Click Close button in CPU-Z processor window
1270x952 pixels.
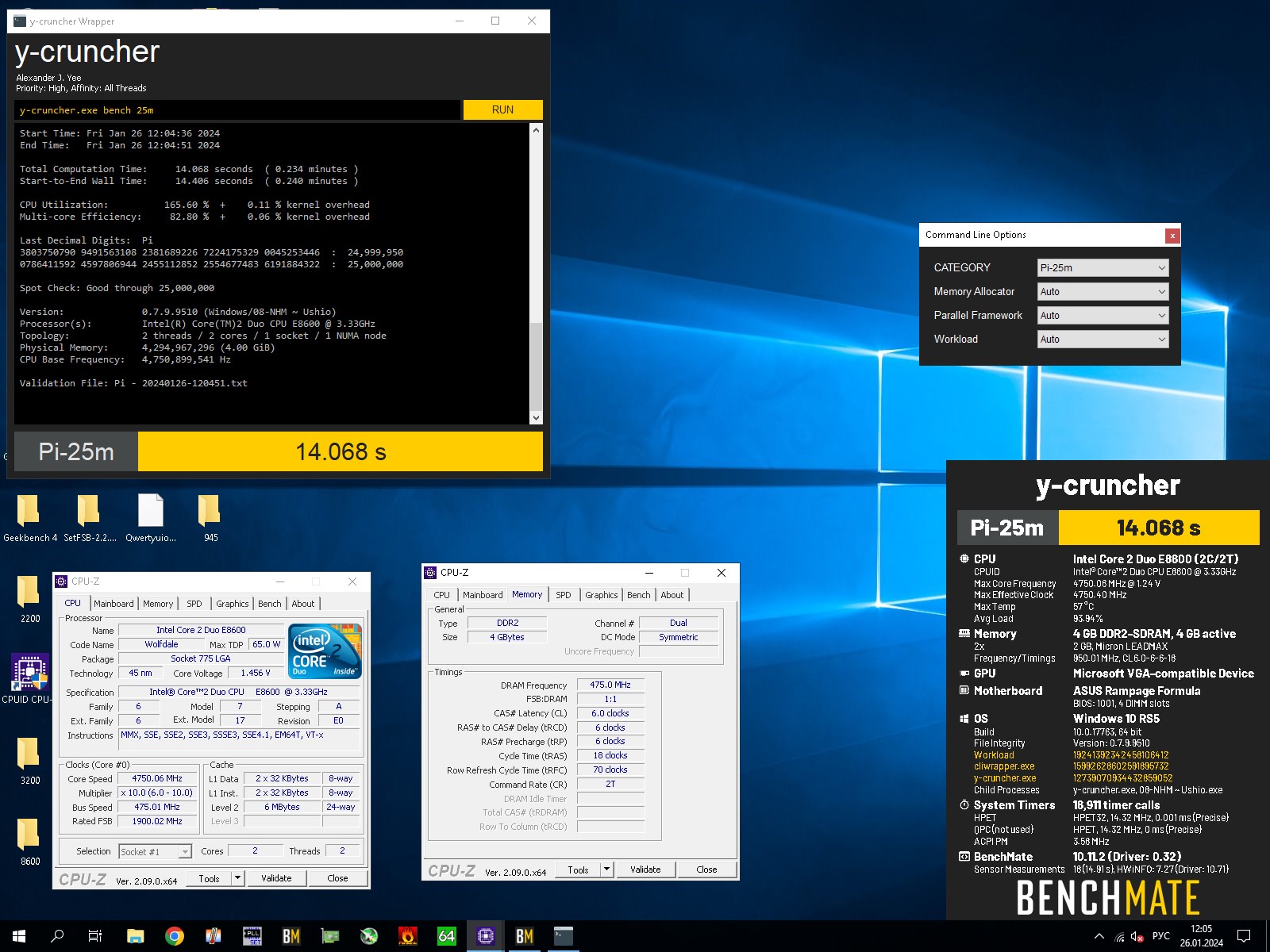337,878
